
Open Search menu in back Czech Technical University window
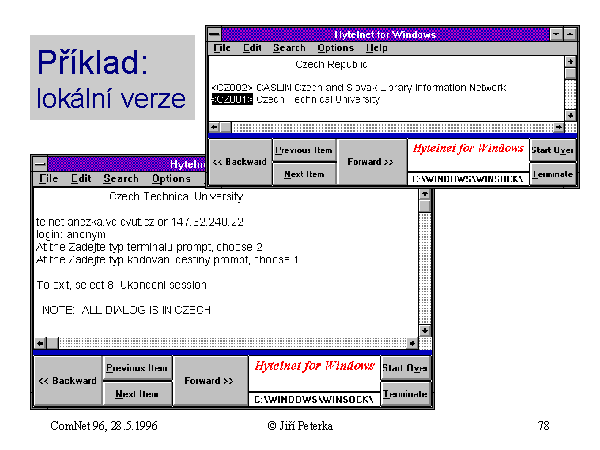[x=121, y=178]
